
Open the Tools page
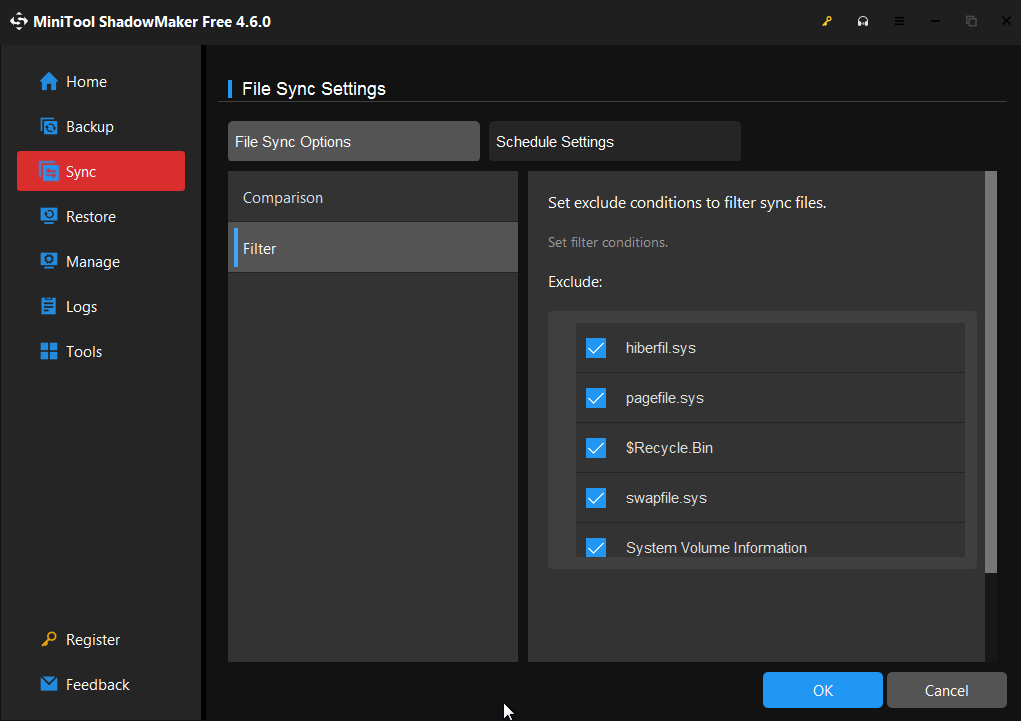tap(101, 351)
